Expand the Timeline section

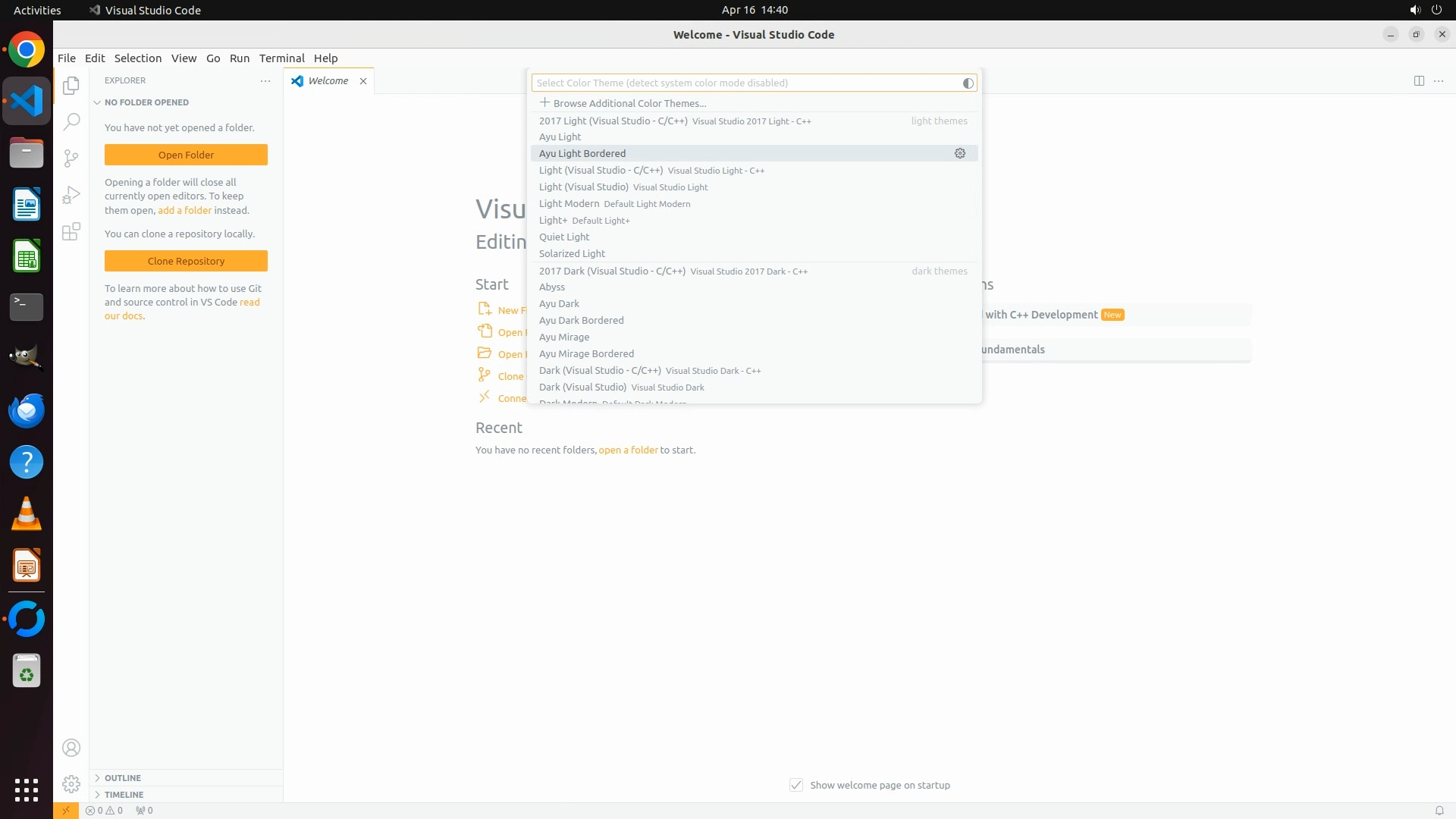(124, 795)
